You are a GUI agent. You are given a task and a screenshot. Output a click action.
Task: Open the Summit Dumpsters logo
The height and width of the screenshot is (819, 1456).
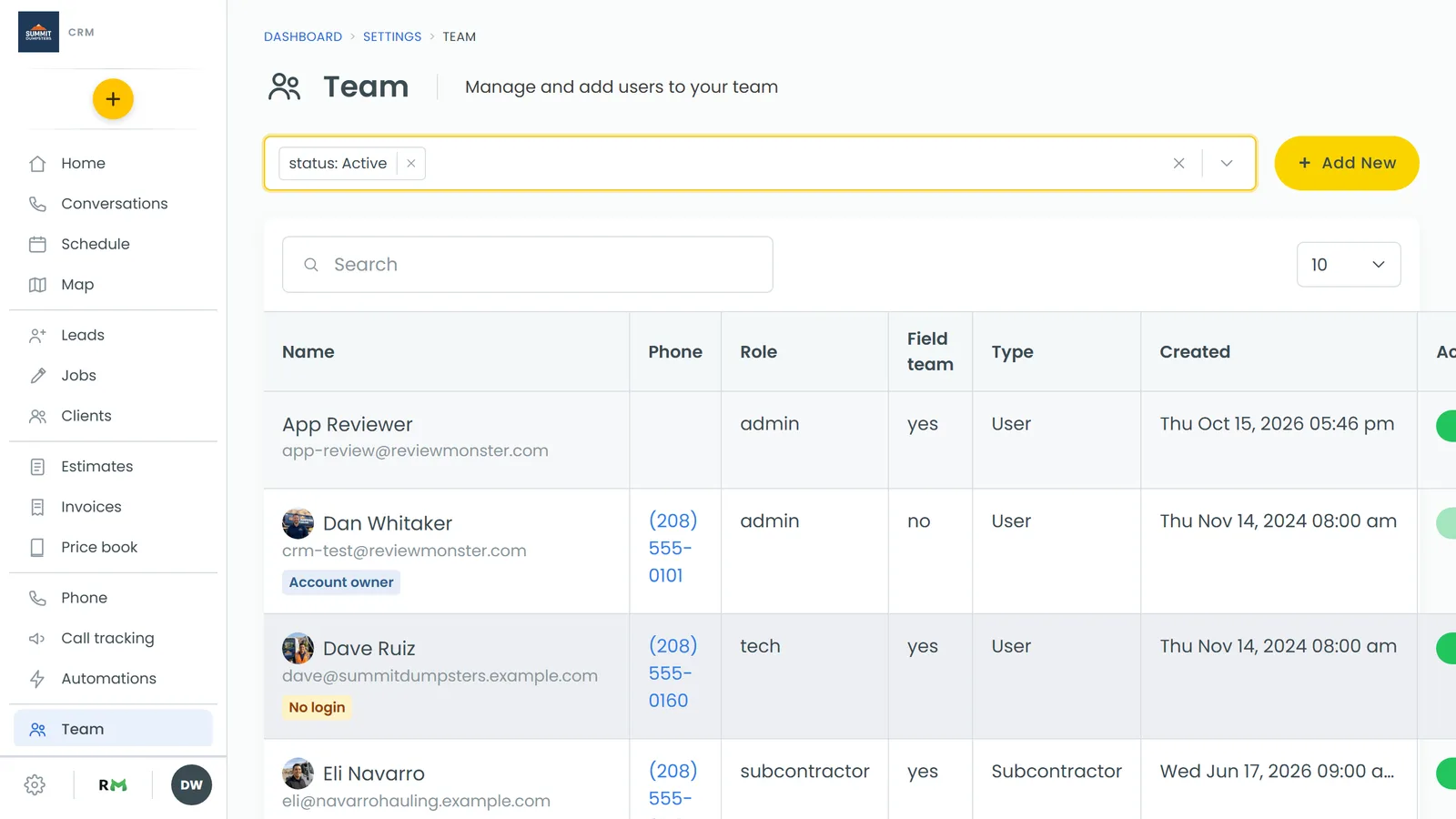38,32
